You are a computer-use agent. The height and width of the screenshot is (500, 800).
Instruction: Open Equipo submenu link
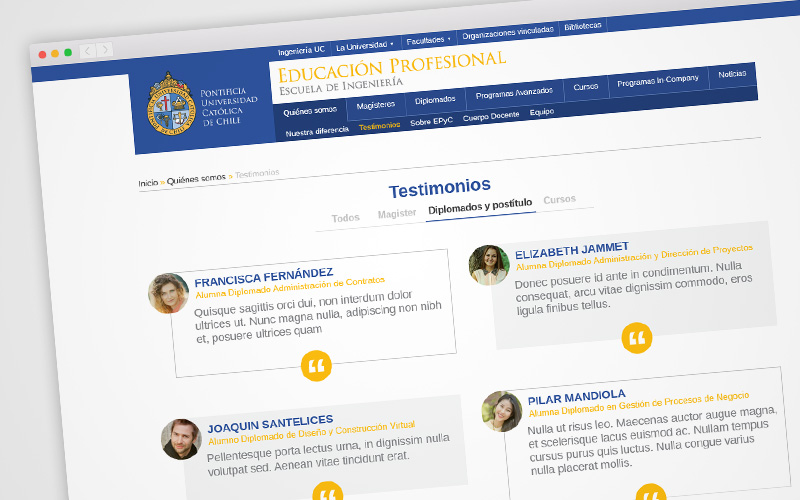(541, 112)
